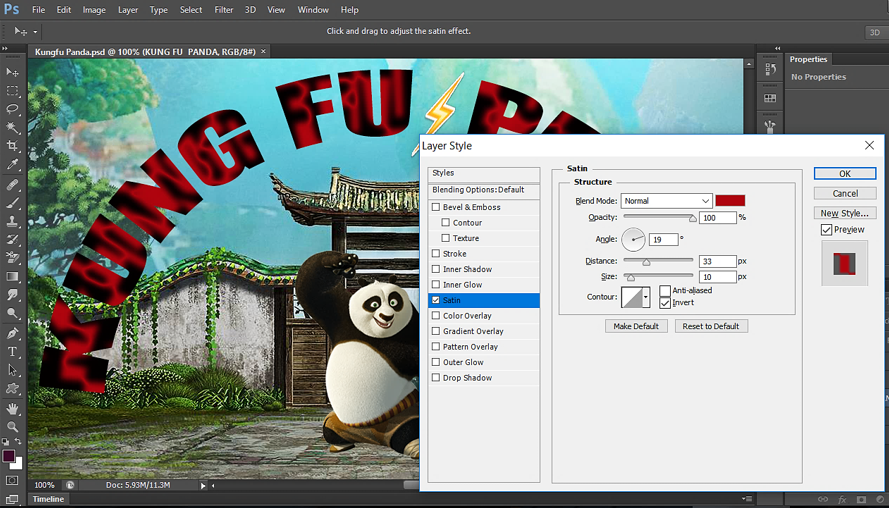Select the Brush tool
The height and width of the screenshot is (510, 890).
12,203
